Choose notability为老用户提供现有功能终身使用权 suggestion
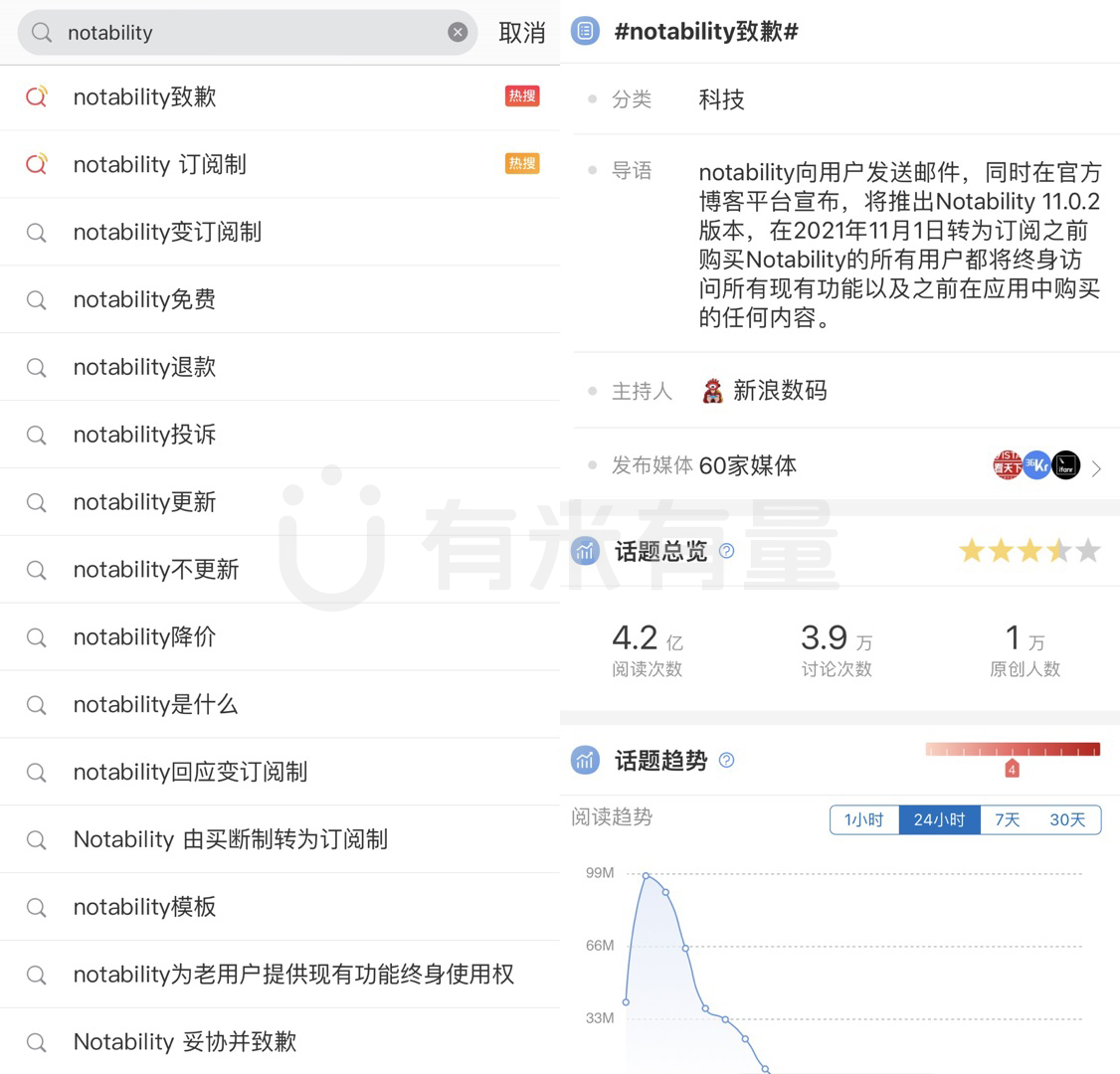The width and height of the screenshot is (1120, 1074). (x=280, y=974)
